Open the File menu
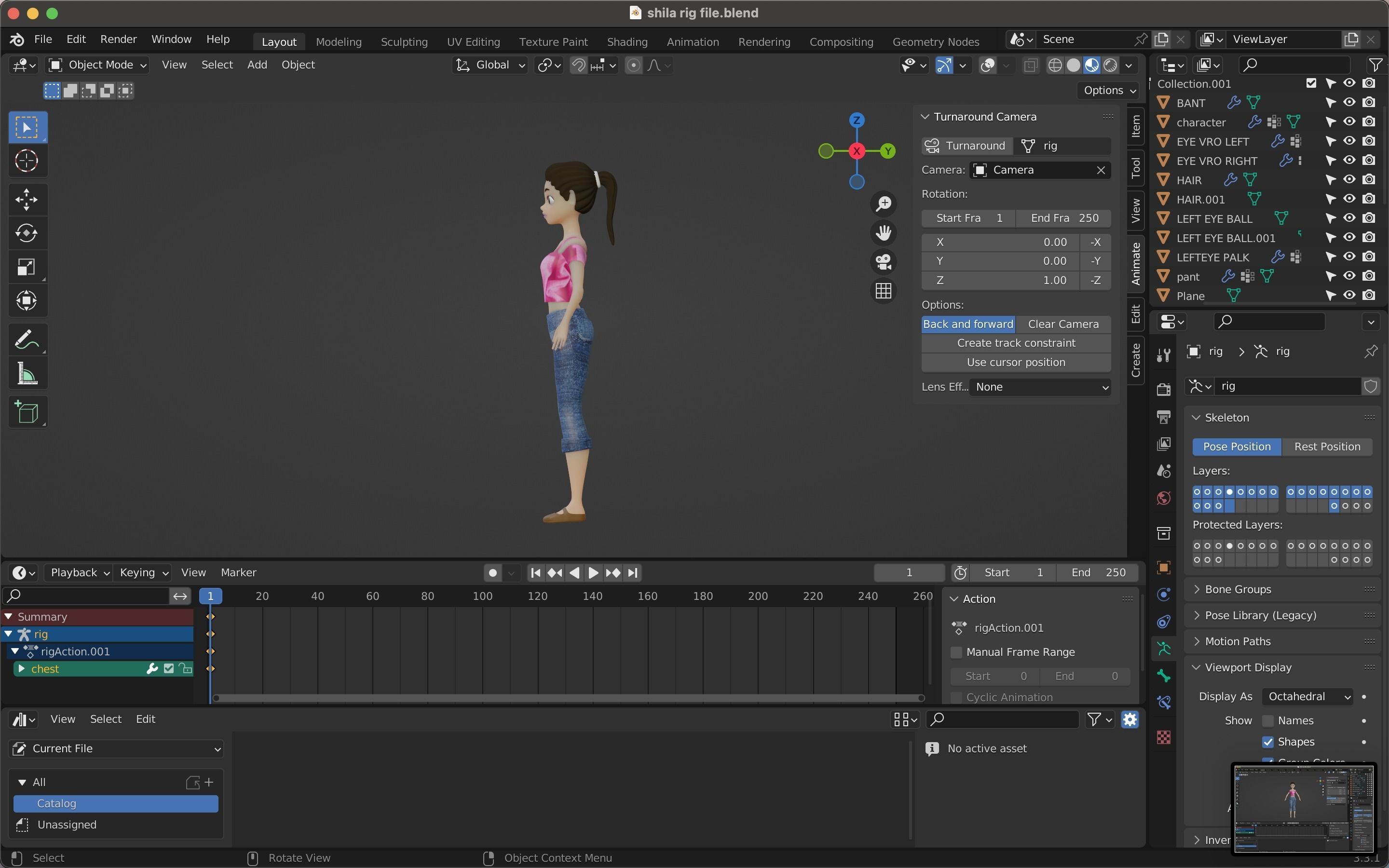 (43, 39)
